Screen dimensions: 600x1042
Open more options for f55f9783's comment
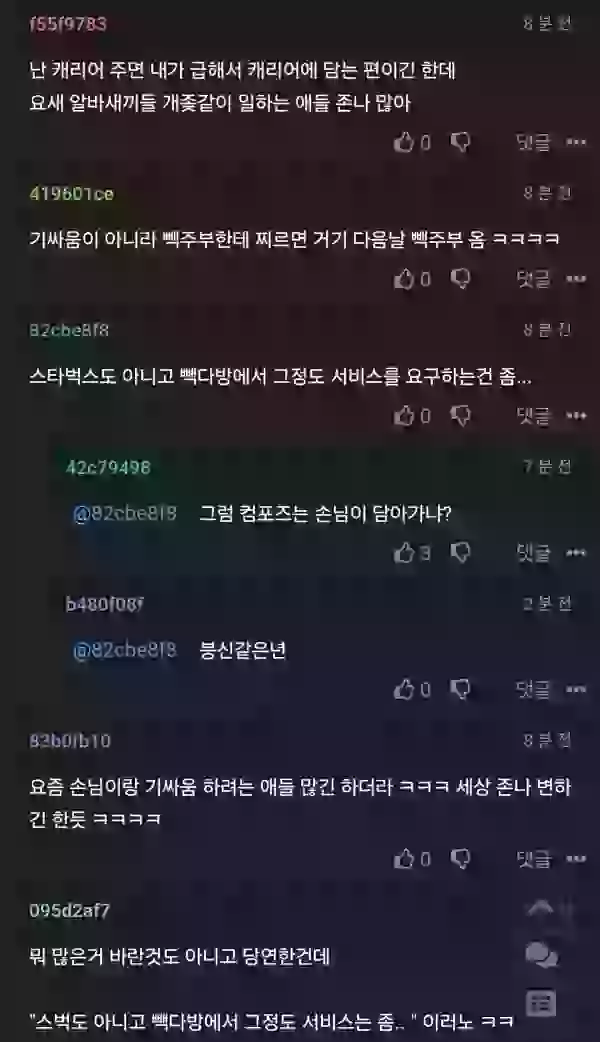coord(576,142)
